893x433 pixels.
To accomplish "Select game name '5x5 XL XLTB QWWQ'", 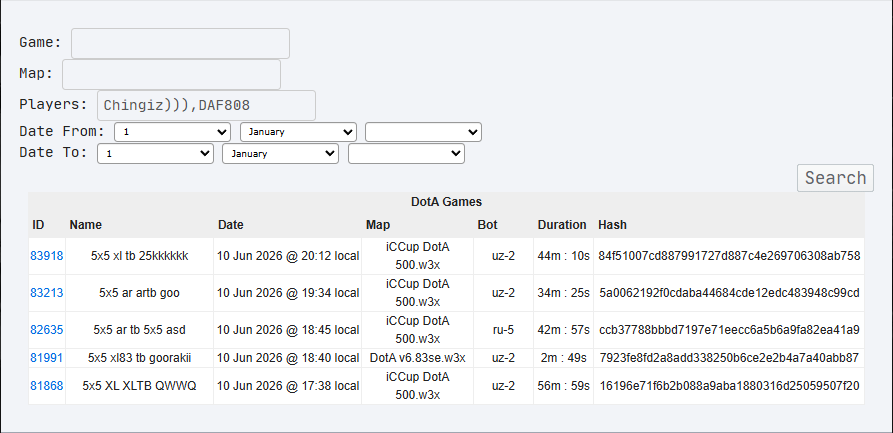I will point(140,386).
